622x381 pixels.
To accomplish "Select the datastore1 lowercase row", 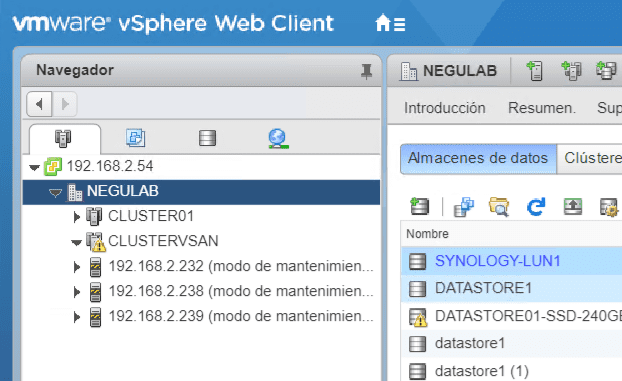I will tap(512, 343).
